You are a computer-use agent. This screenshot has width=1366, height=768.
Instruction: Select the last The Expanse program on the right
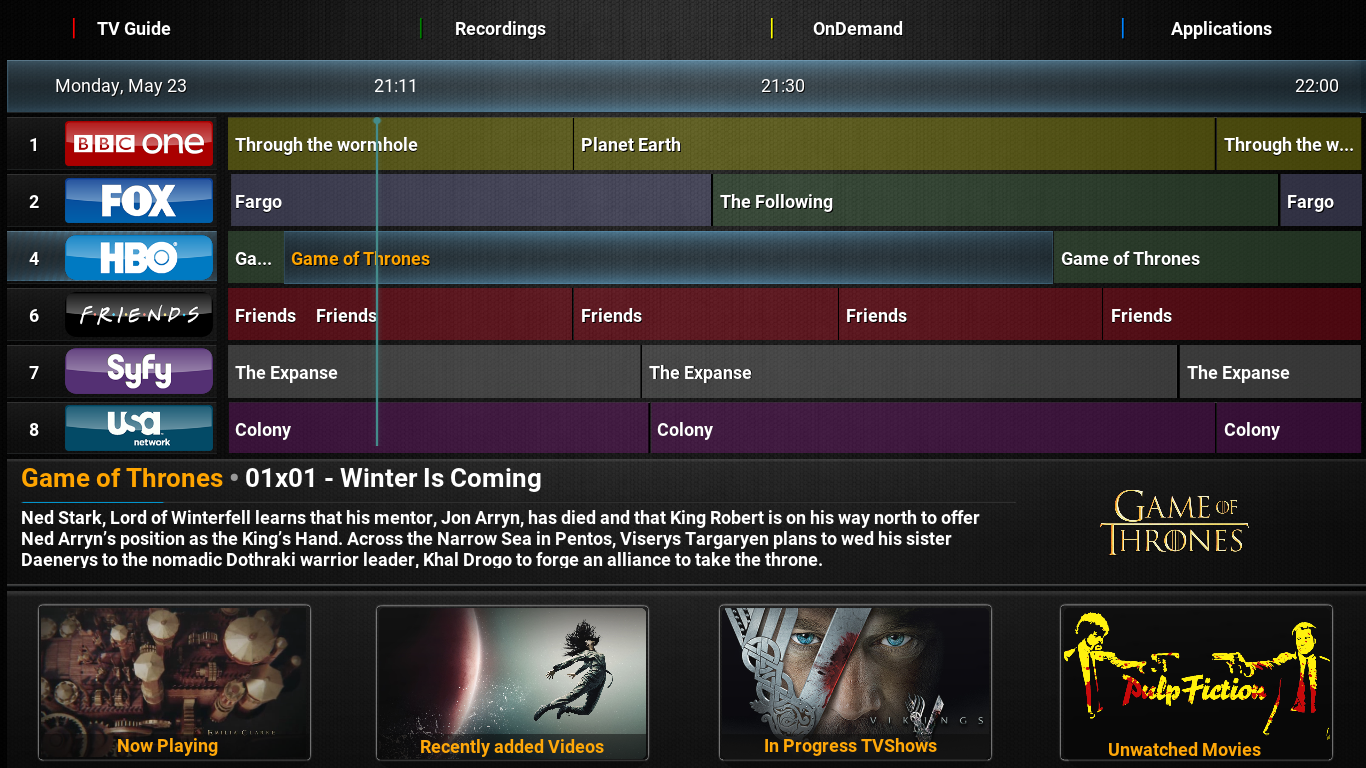coord(1270,372)
